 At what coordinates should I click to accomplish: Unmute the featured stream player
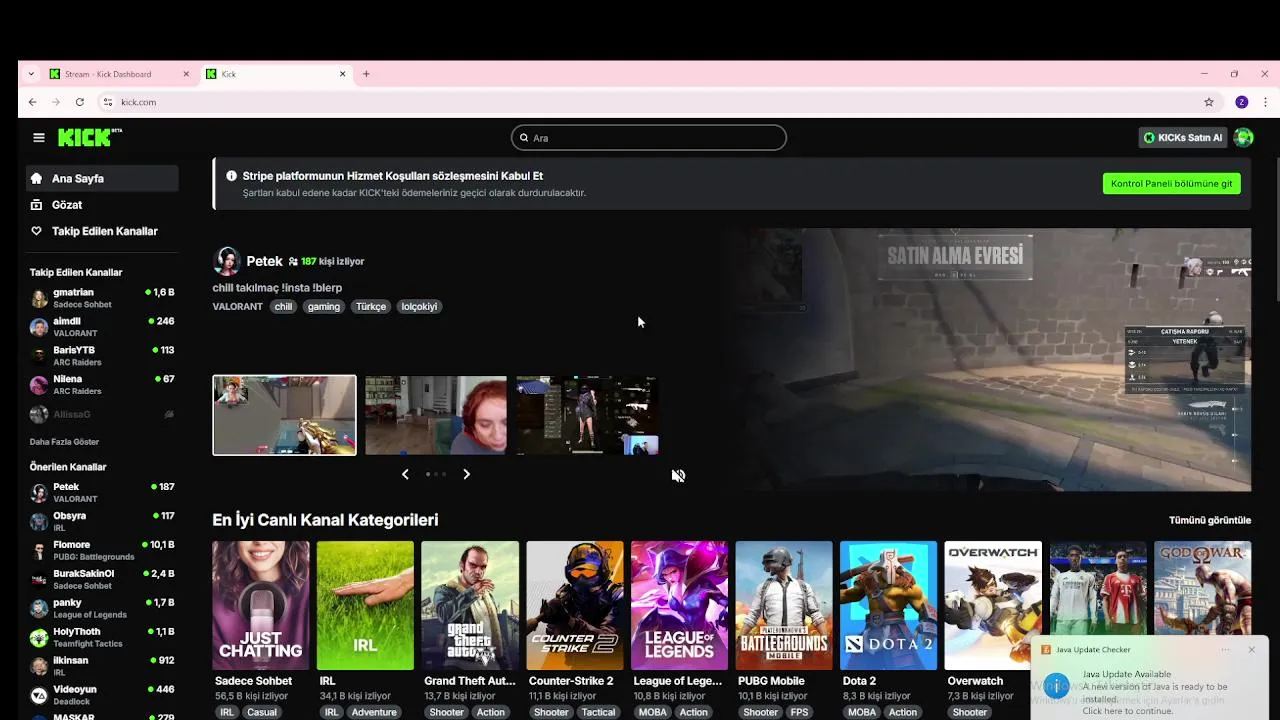(x=678, y=475)
